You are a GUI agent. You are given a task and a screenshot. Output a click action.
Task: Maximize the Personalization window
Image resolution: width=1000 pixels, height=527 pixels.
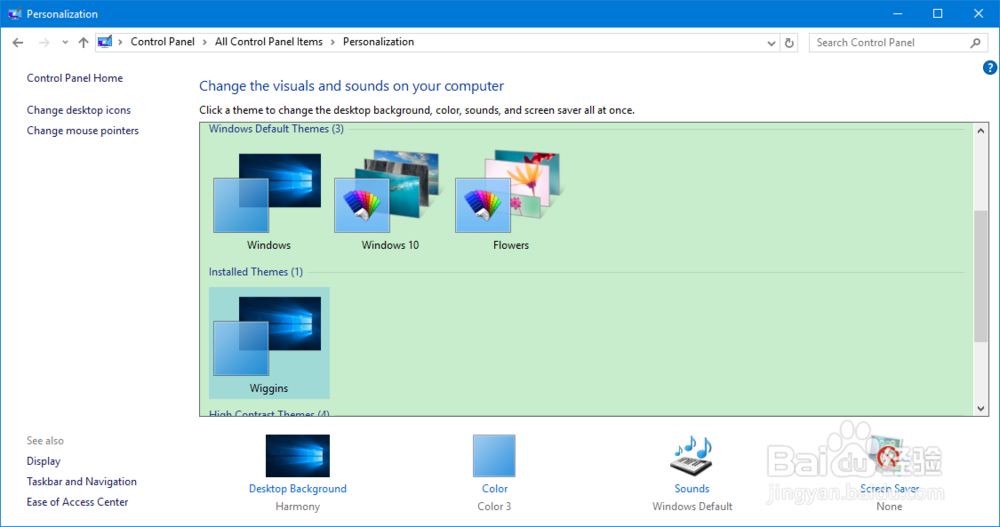coord(938,13)
